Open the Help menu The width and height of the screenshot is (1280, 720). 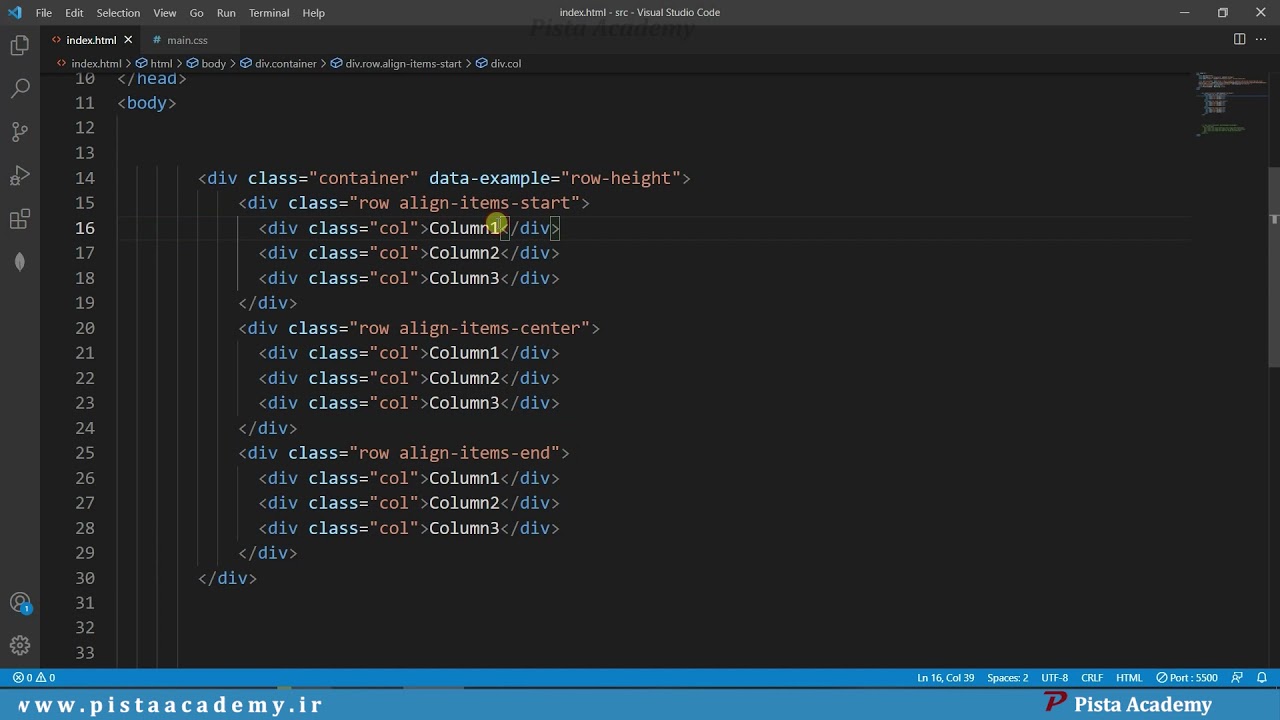pos(314,12)
